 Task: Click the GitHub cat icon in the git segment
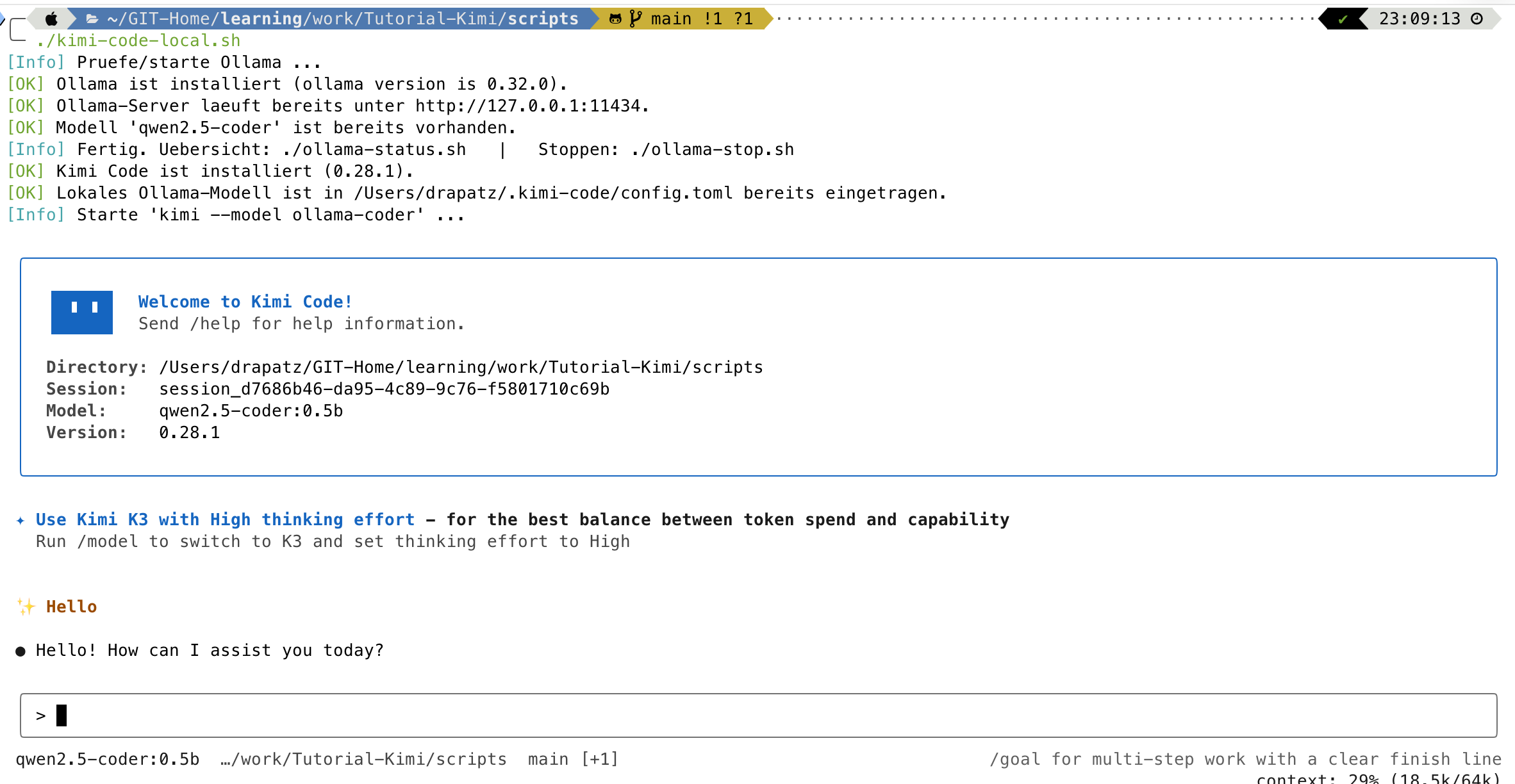pos(615,19)
